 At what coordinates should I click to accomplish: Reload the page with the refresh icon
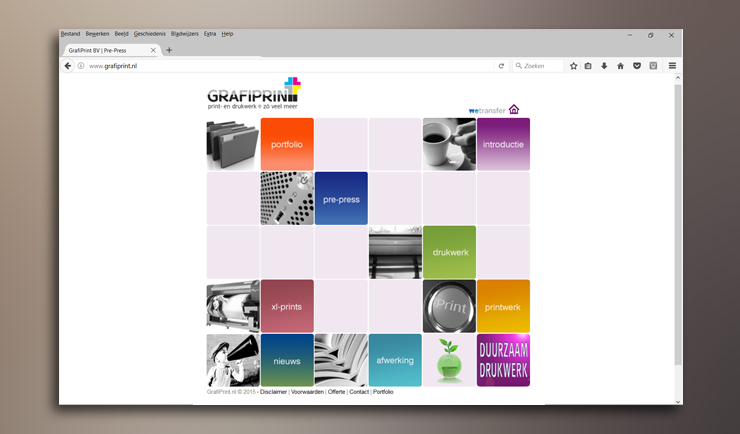tap(501, 66)
